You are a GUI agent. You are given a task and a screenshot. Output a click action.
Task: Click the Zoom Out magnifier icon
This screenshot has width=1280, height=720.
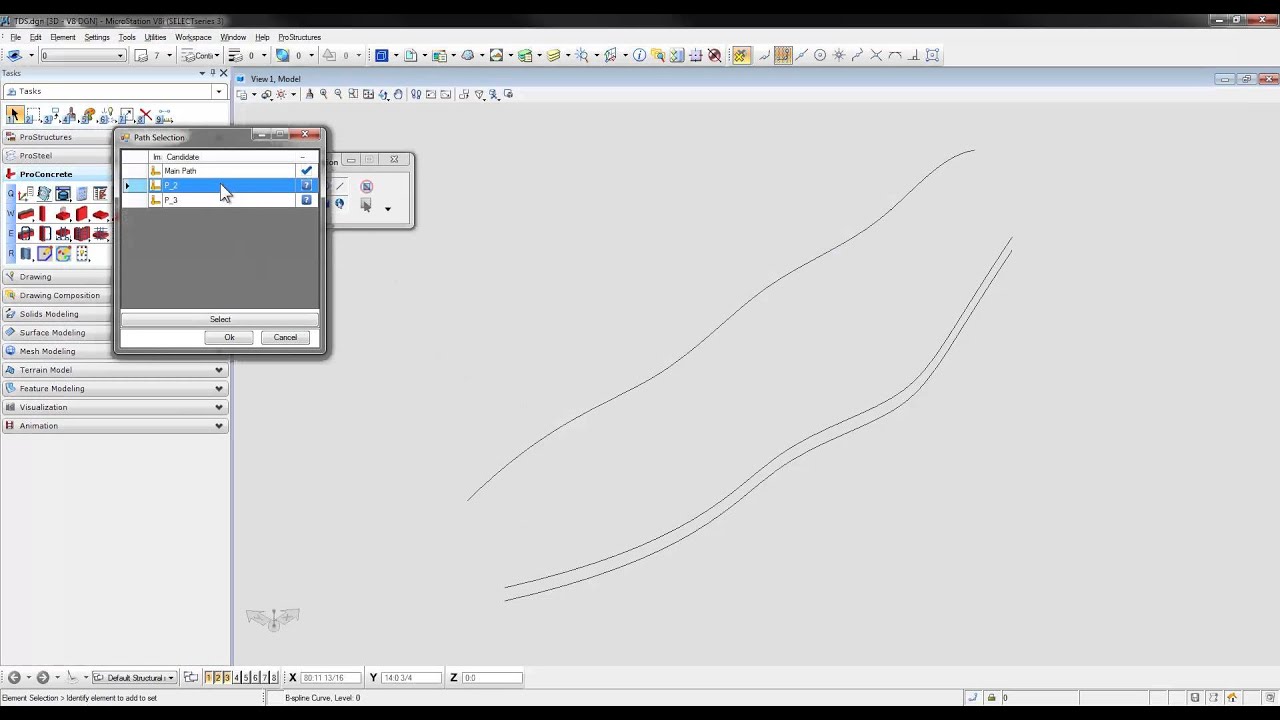click(x=338, y=94)
